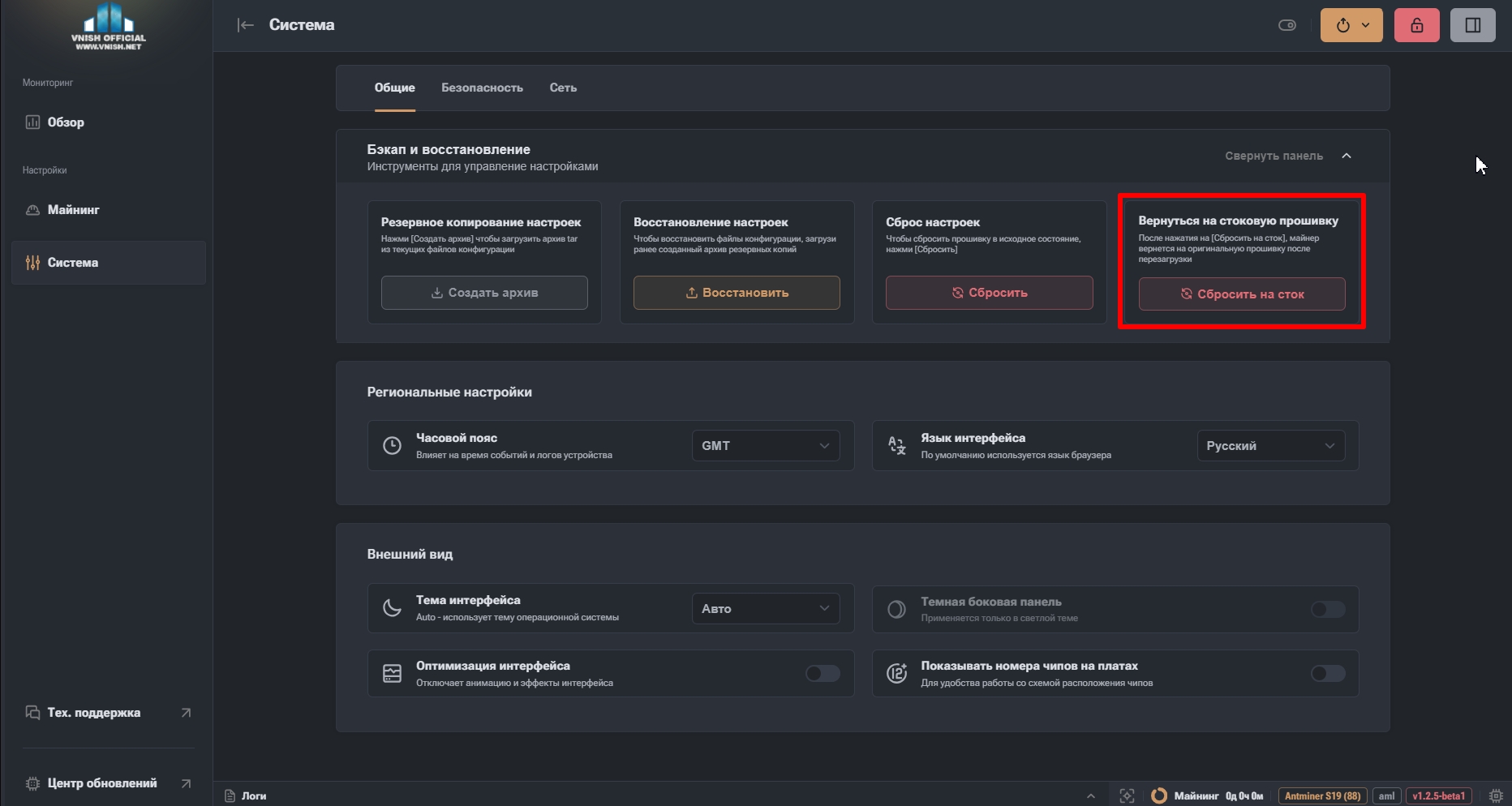
Task: Switch to the Общие tab
Action: [x=394, y=88]
